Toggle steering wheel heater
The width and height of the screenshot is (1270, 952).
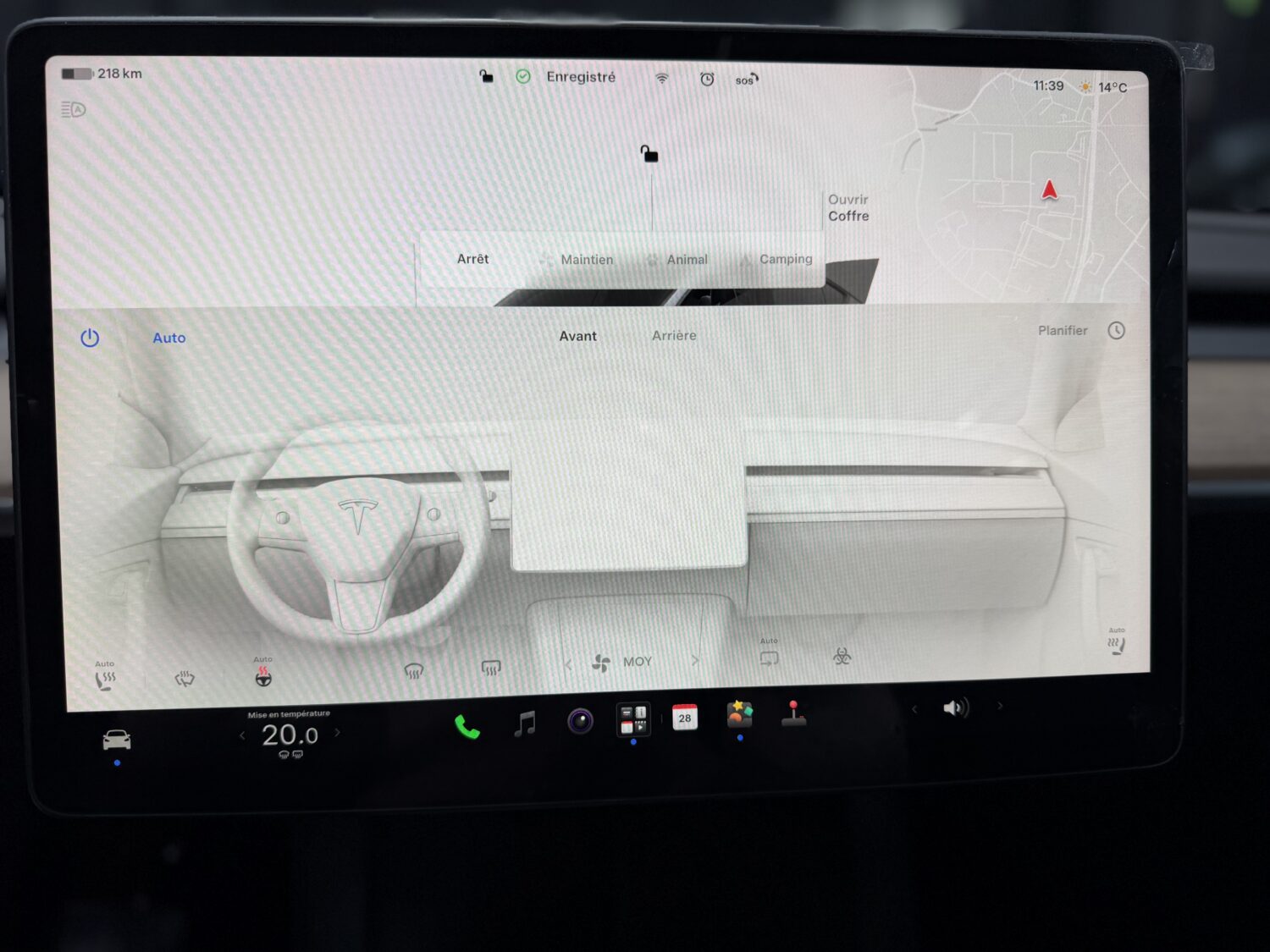(263, 674)
